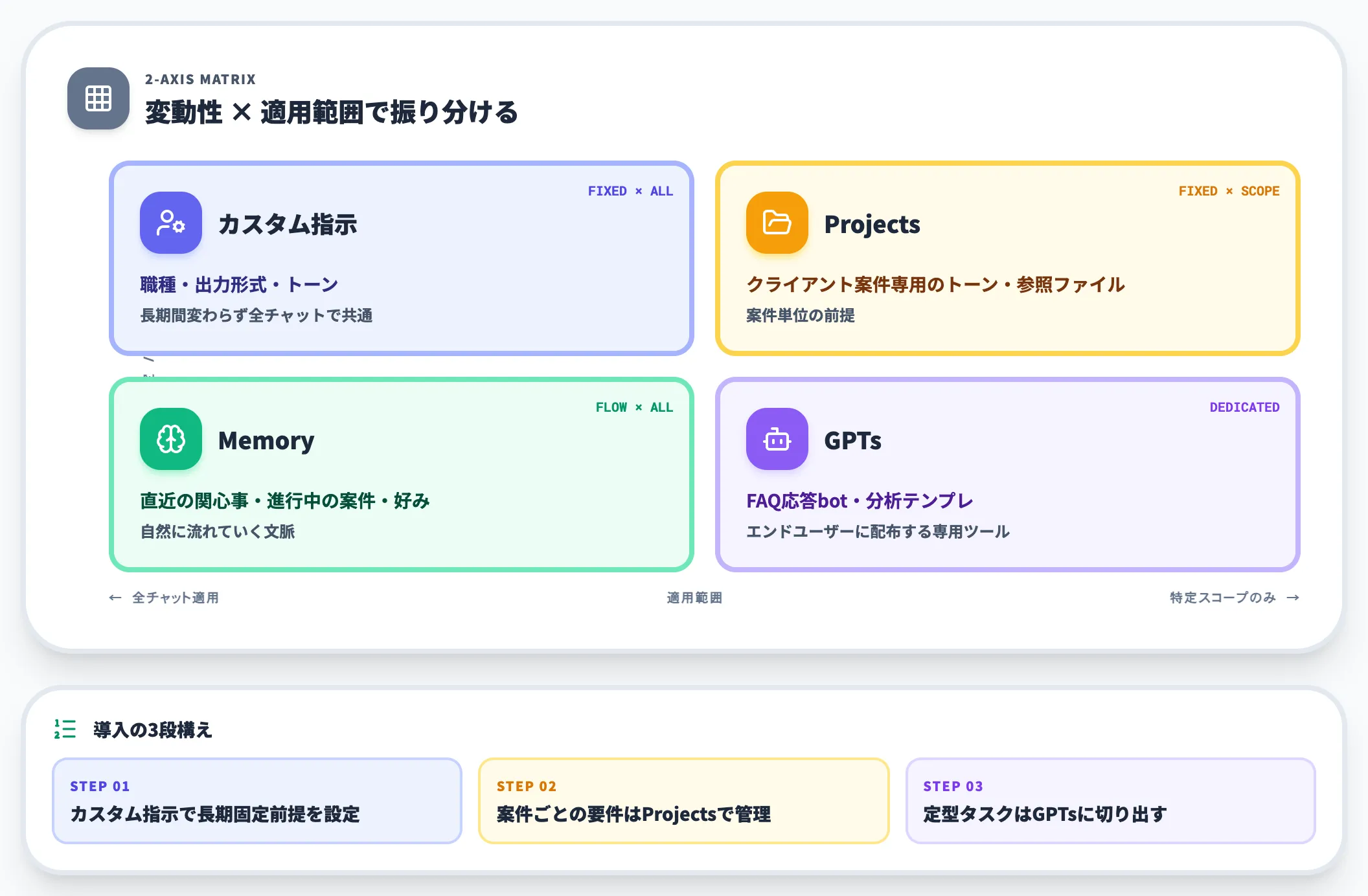Click the text 職種・出力形式・トーン
Image resolution: width=1368 pixels, height=896 pixels.
coord(239,284)
